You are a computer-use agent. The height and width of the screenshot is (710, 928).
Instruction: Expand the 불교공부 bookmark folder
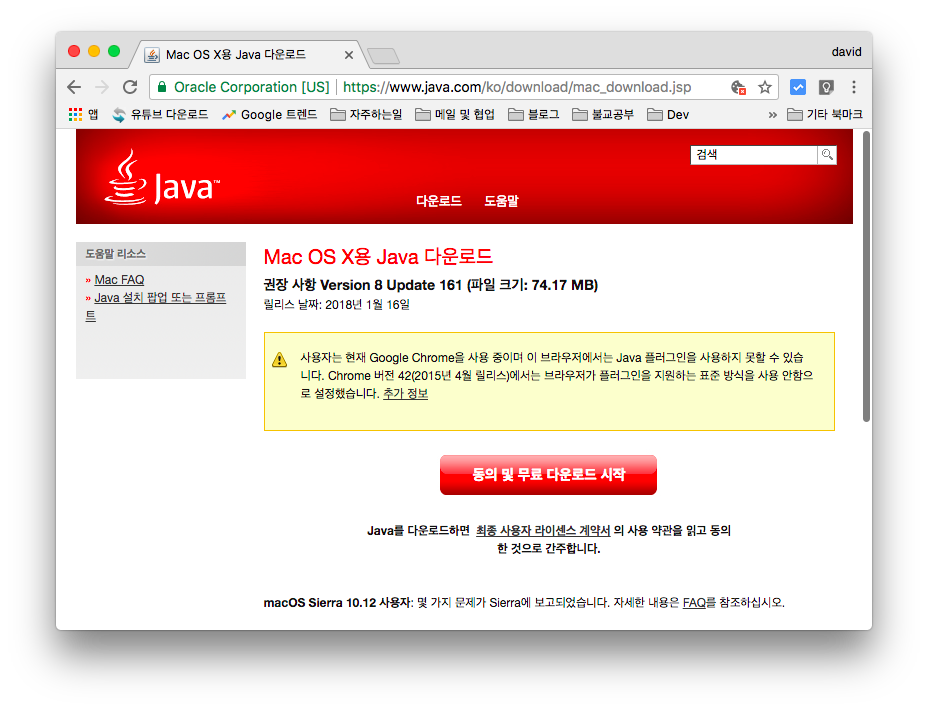602,114
